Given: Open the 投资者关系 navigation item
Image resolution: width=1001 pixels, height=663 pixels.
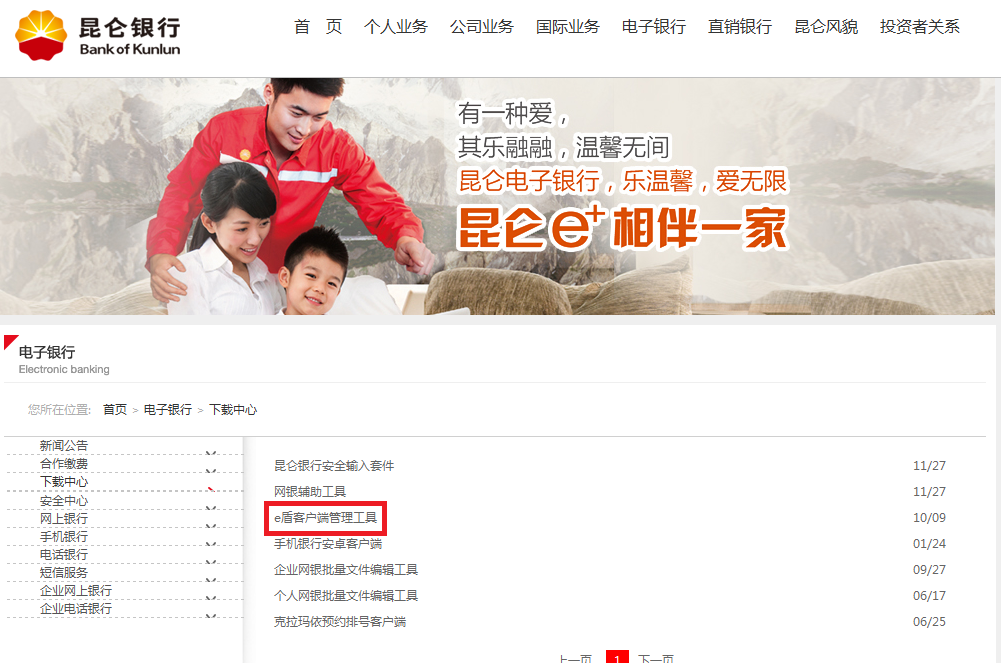Looking at the screenshot, I should 919,27.
